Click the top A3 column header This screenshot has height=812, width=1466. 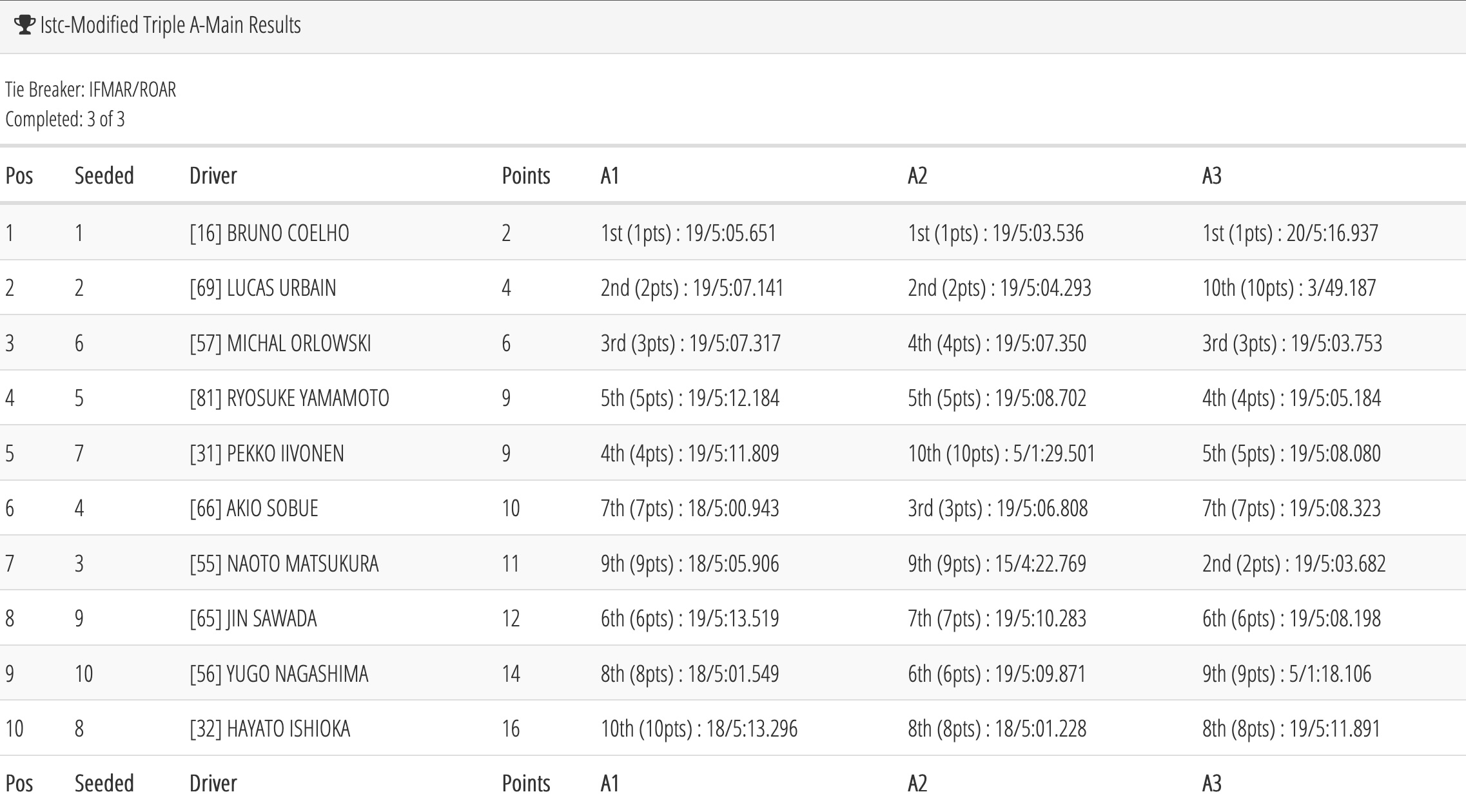[x=1212, y=175]
